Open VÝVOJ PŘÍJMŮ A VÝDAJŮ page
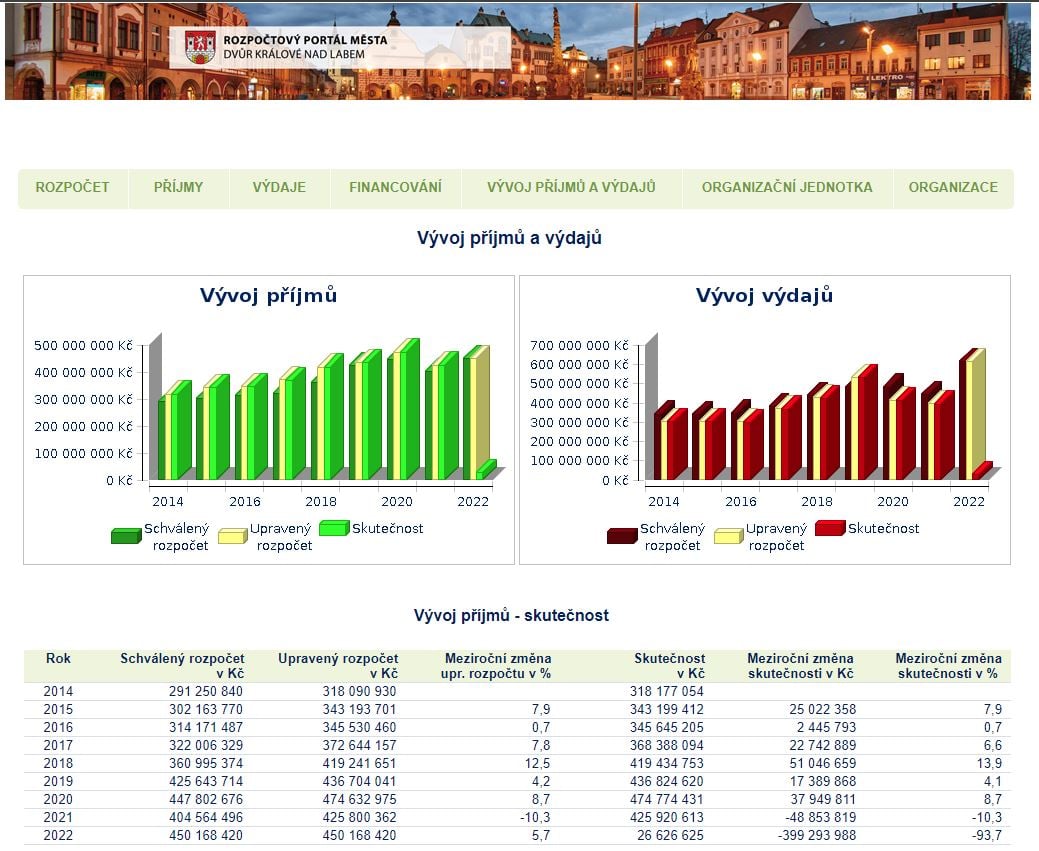 (571, 188)
